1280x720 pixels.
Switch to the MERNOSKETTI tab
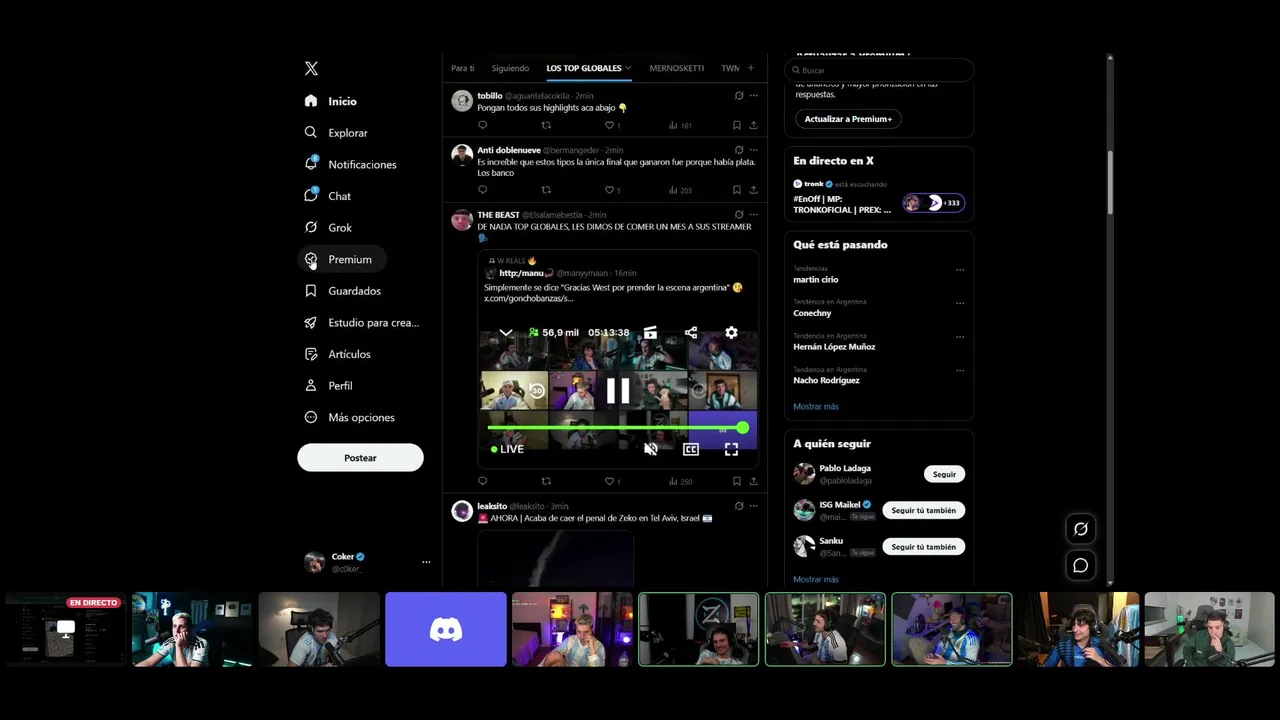point(677,68)
